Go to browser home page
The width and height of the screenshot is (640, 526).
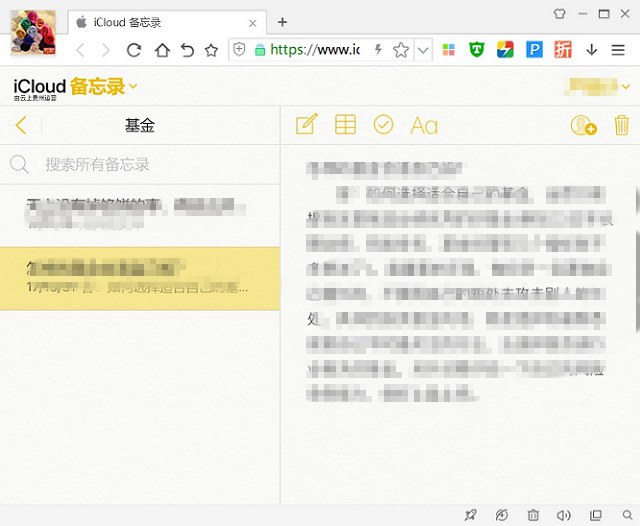pyautogui.click(x=162, y=50)
